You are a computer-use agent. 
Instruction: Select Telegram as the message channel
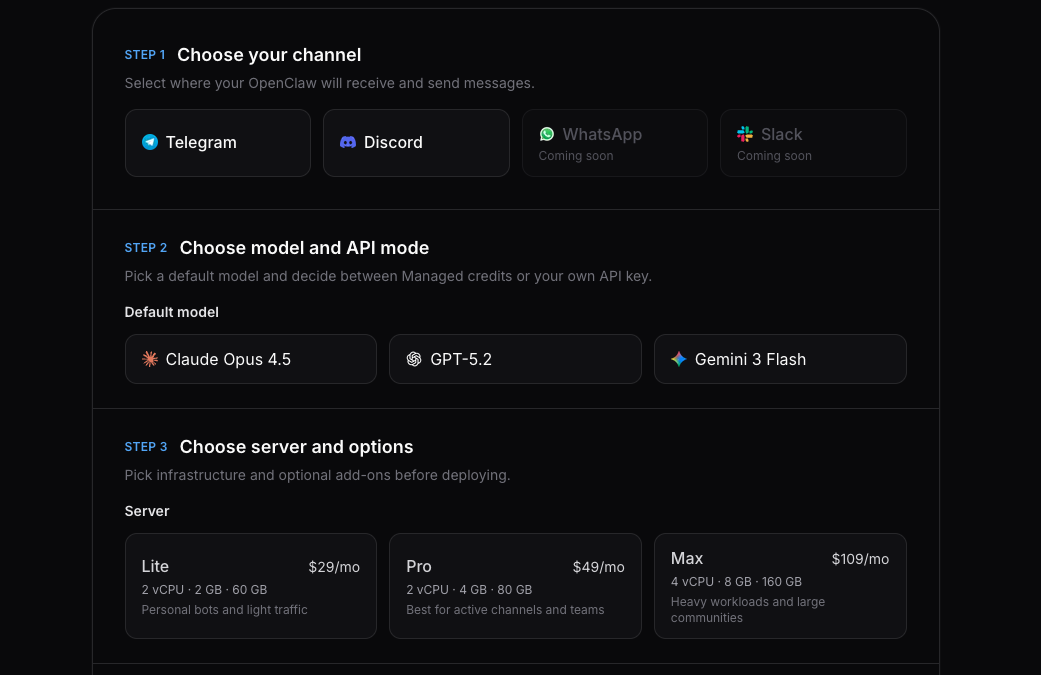[x=217, y=142]
